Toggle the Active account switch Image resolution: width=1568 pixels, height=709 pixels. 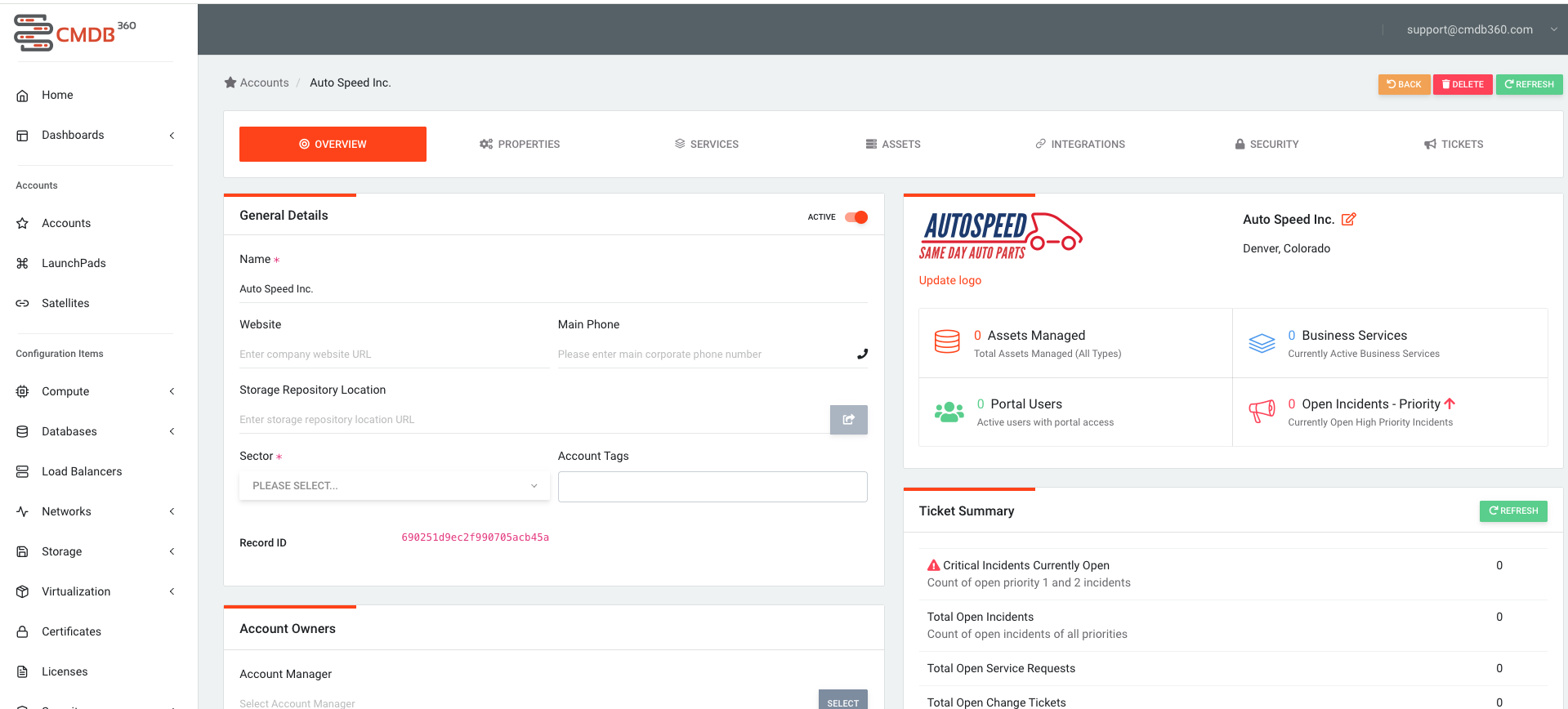click(856, 217)
